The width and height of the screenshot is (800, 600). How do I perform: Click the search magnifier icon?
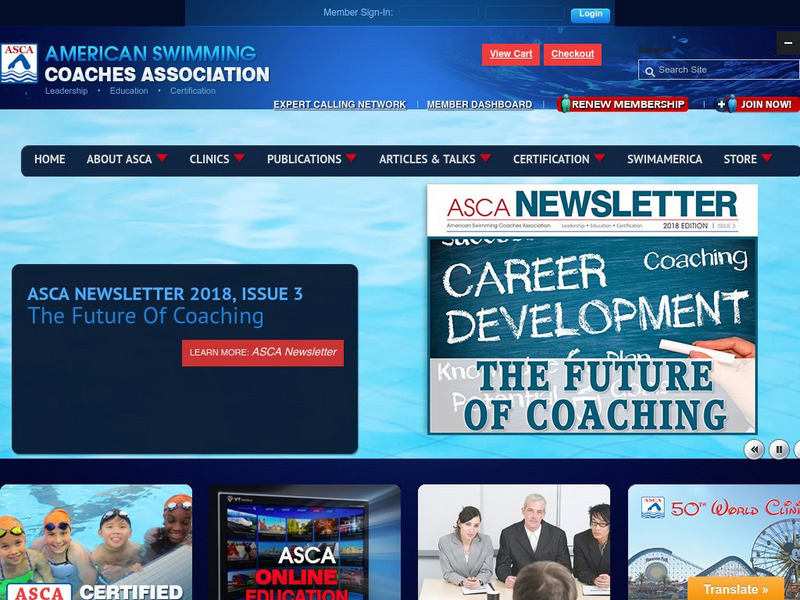pyautogui.click(x=649, y=71)
